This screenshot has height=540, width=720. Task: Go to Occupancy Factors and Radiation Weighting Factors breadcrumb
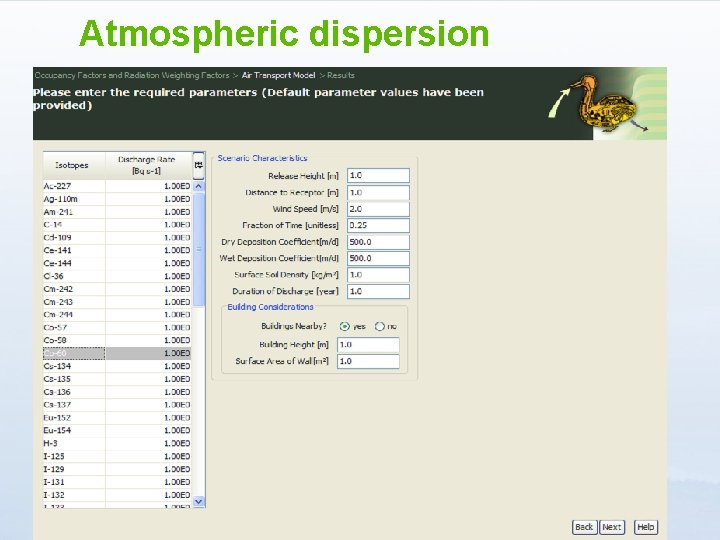[x=132, y=75]
